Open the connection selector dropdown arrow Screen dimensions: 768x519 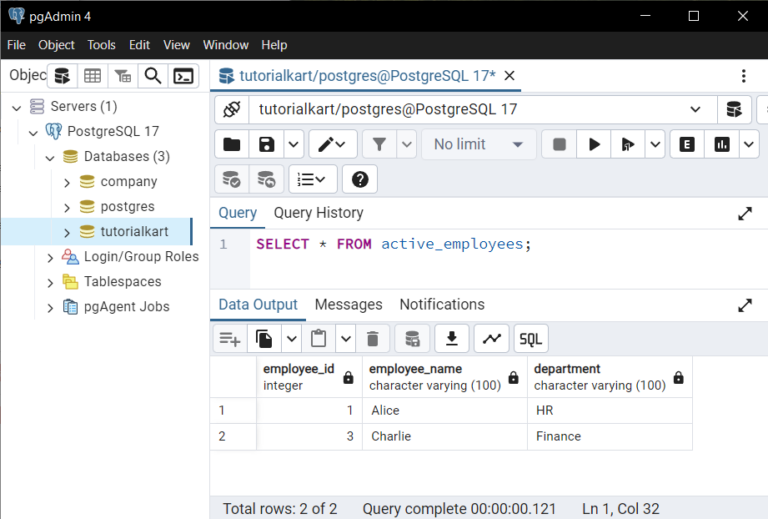tap(695, 109)
